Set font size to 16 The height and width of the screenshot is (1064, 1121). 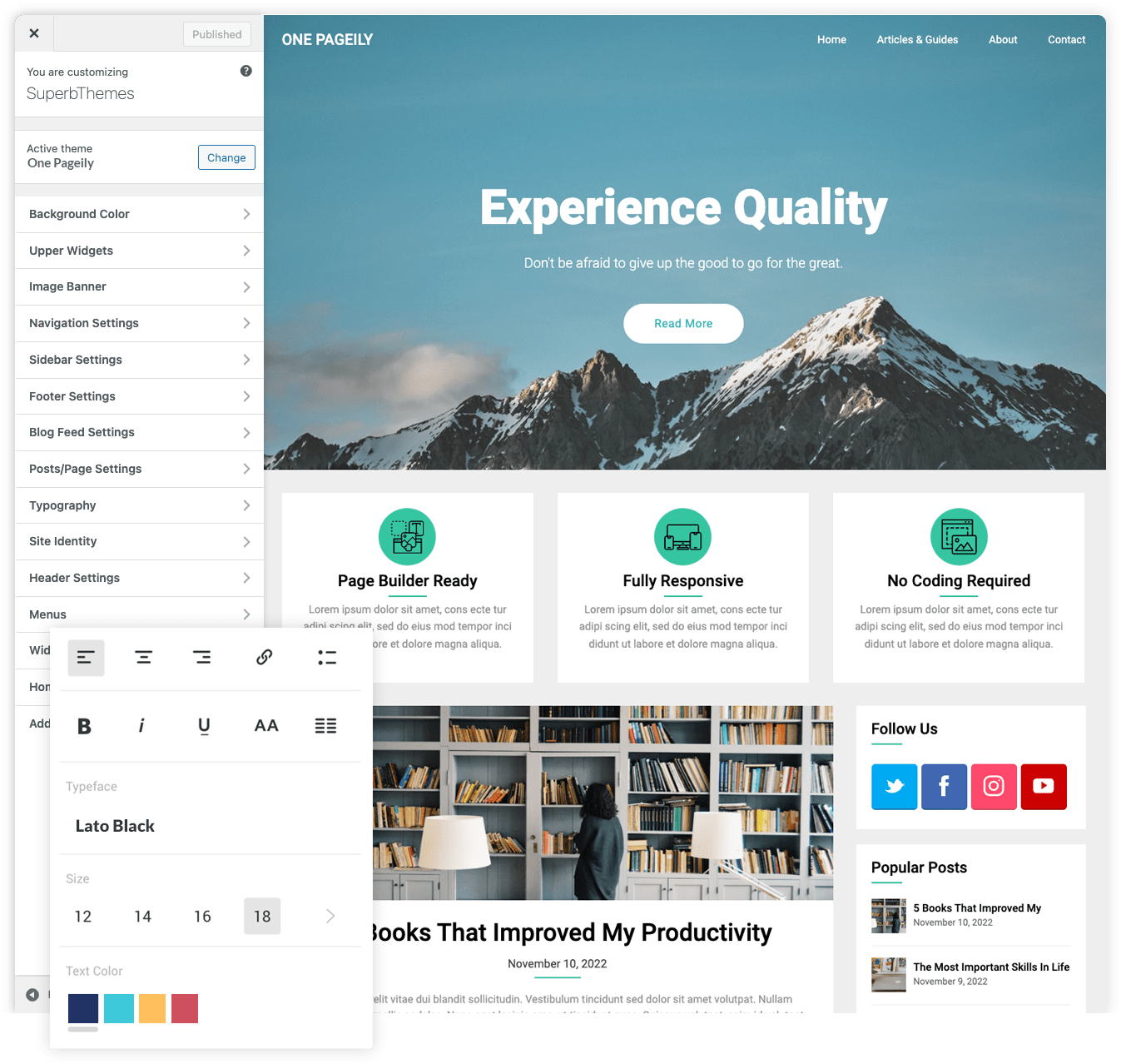[202, 917]
